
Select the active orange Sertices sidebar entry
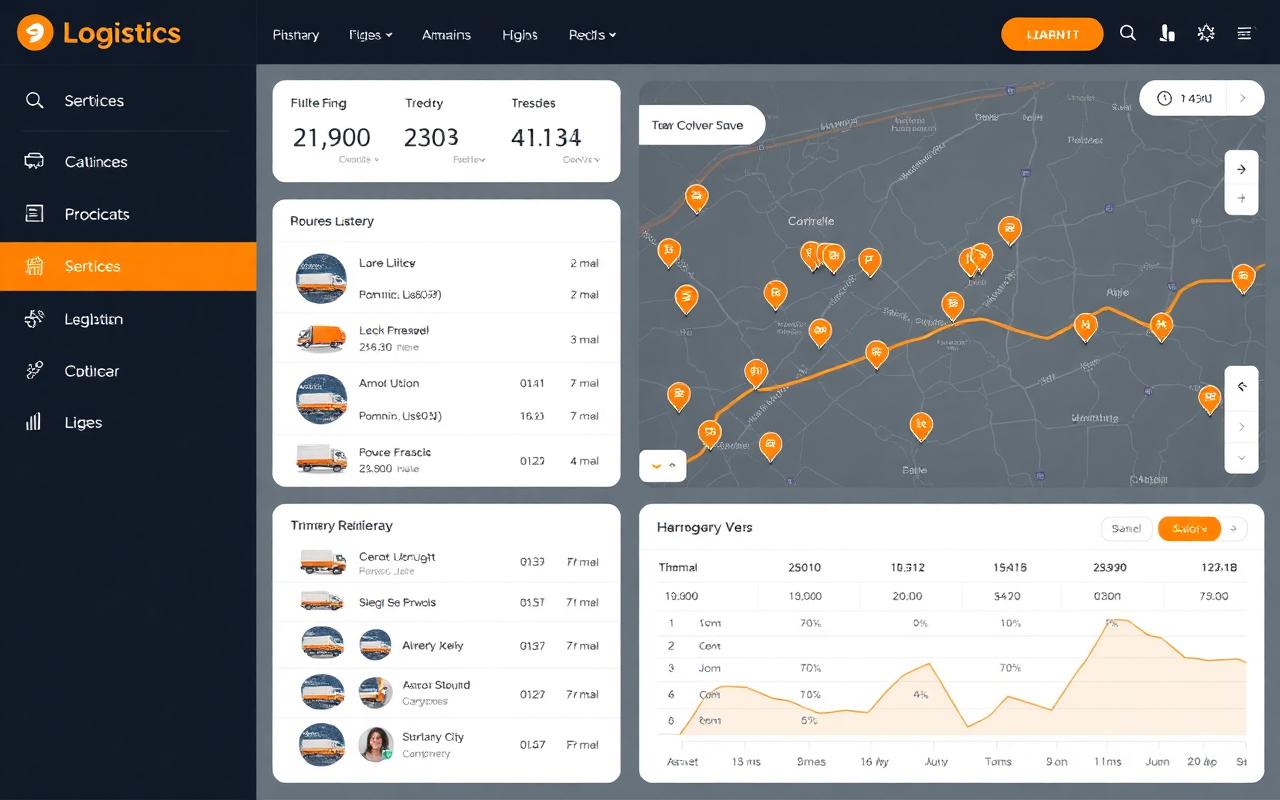point(93,266)
